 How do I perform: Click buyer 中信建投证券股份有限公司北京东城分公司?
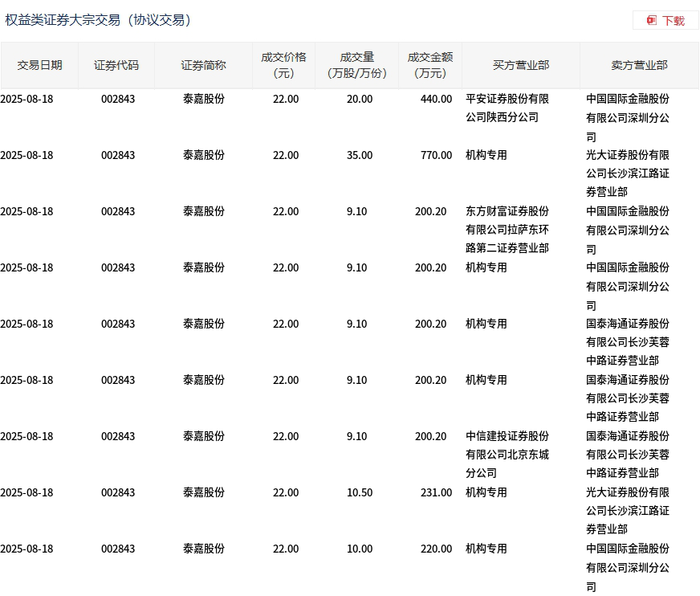pyautogui.click(x=507, y=454)
